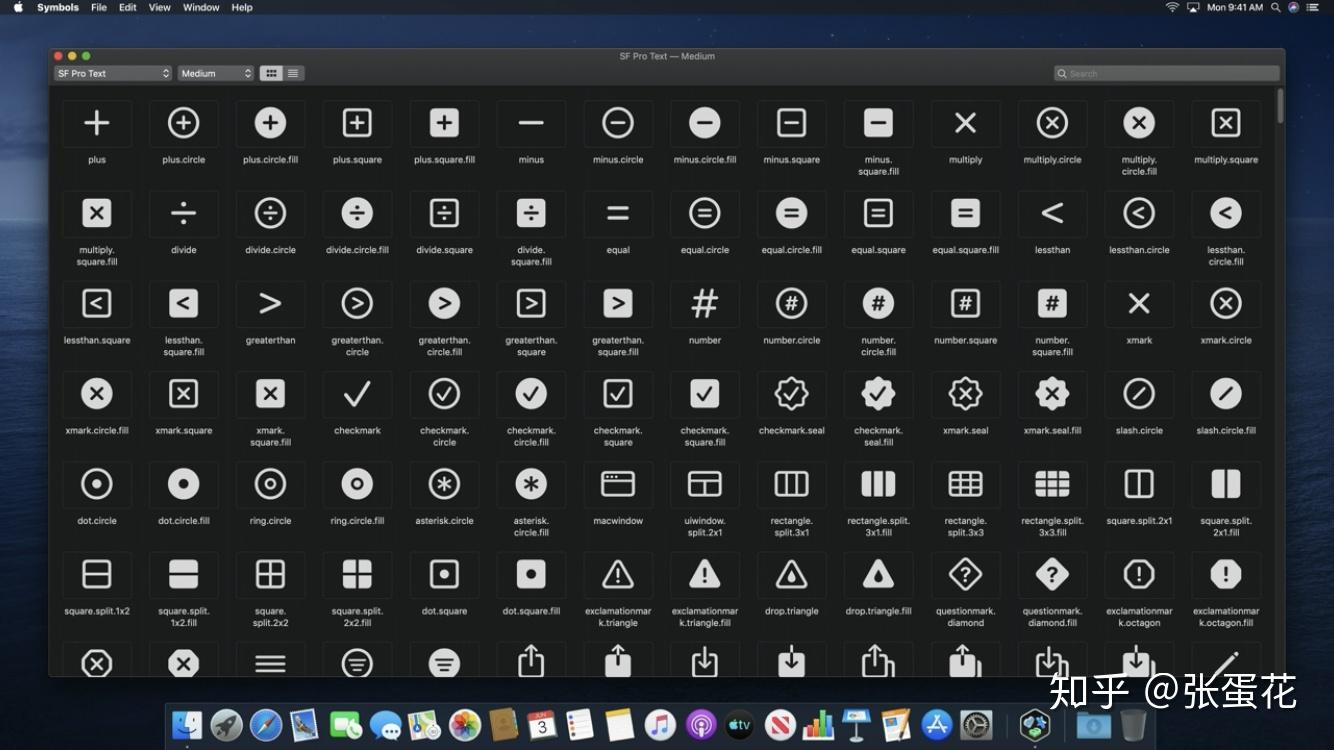Image resolution: width=1334 pixels, height=750 pixels.
Task: Select the dot.square.fill symbol
Action: [x=531, y=574]
